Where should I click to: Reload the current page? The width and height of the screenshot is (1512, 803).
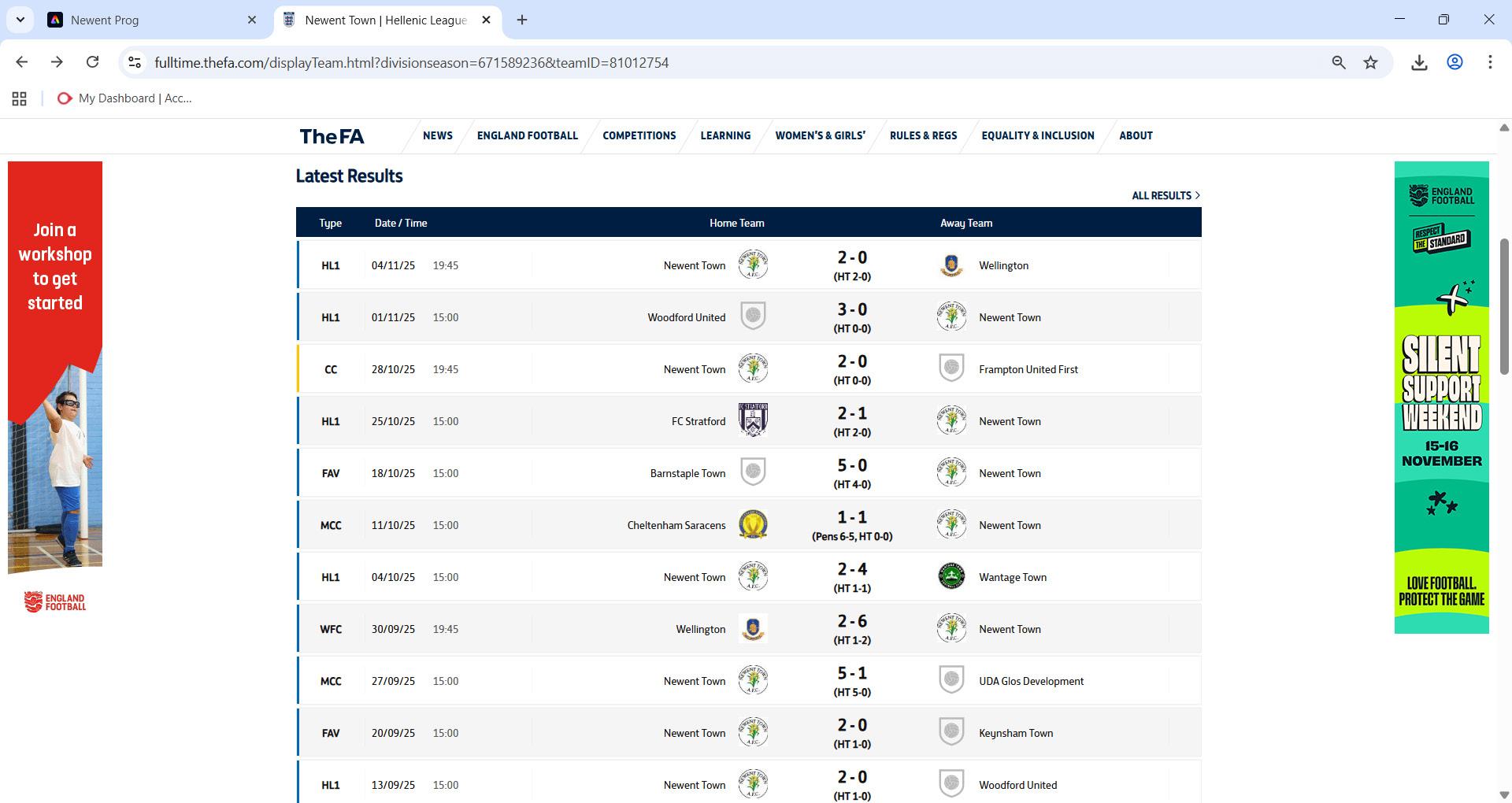[92, 62]
